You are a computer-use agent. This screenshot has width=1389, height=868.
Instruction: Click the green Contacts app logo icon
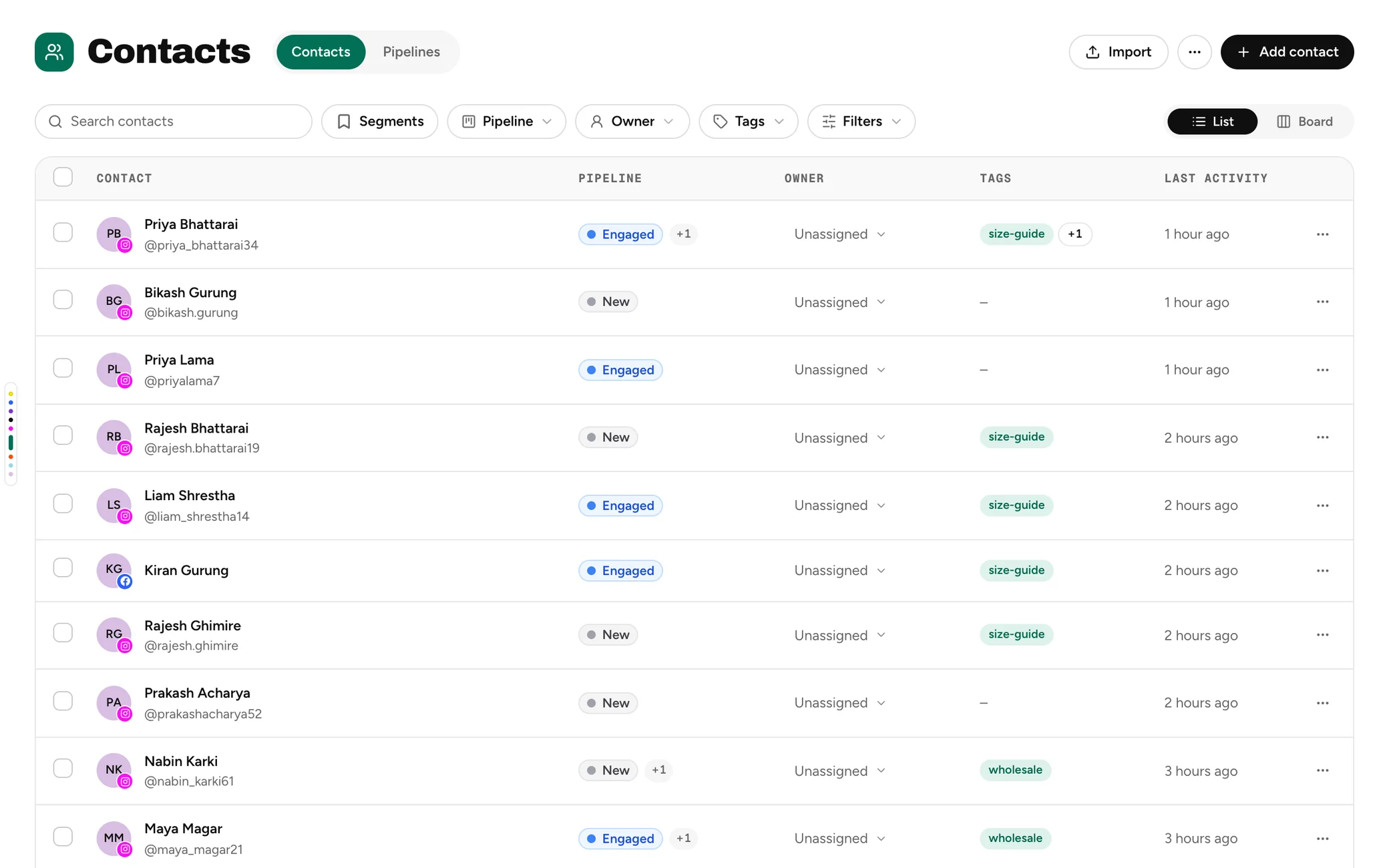pos(54,52)
